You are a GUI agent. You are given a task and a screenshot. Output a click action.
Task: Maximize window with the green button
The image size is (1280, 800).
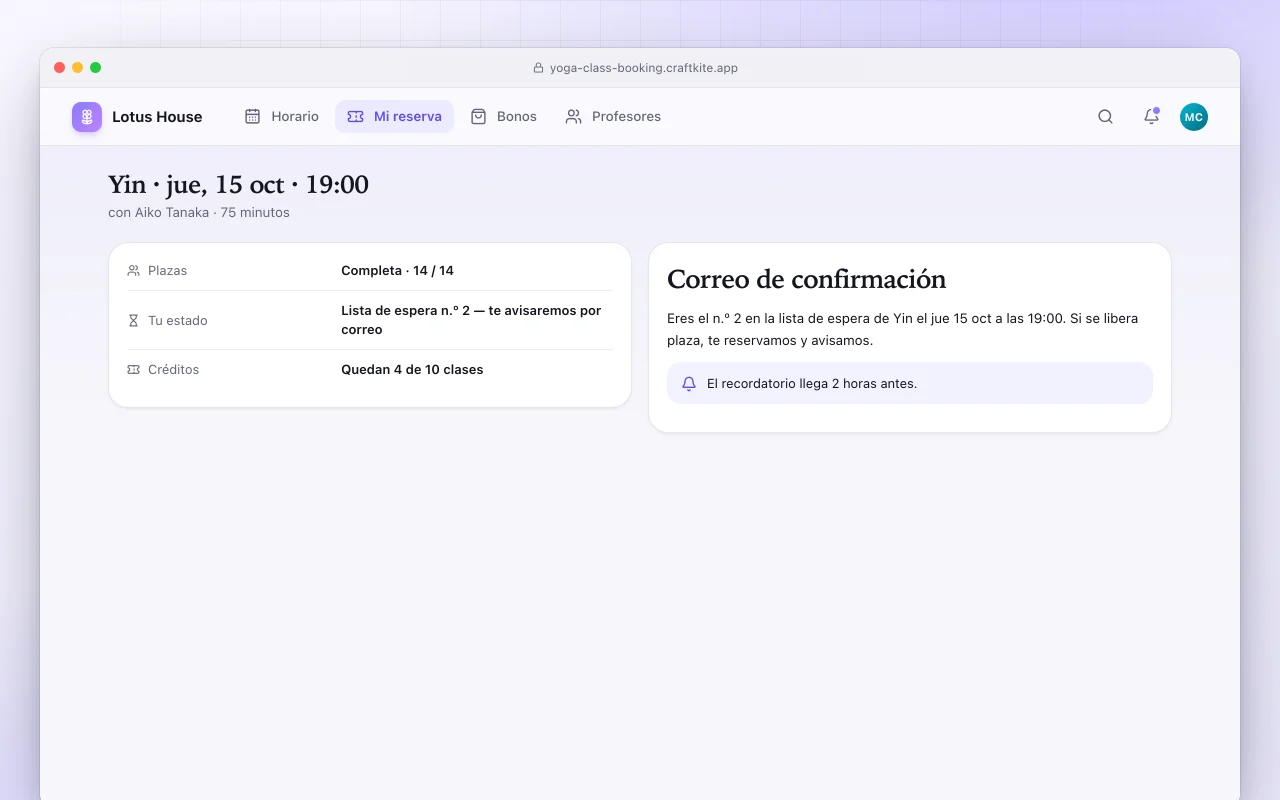coord(96,68)
